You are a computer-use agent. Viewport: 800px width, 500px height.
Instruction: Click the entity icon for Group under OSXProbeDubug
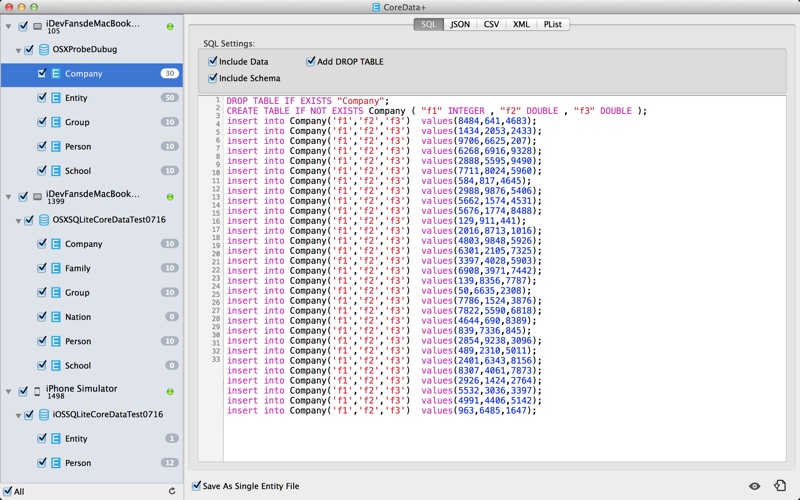[56, 122]
